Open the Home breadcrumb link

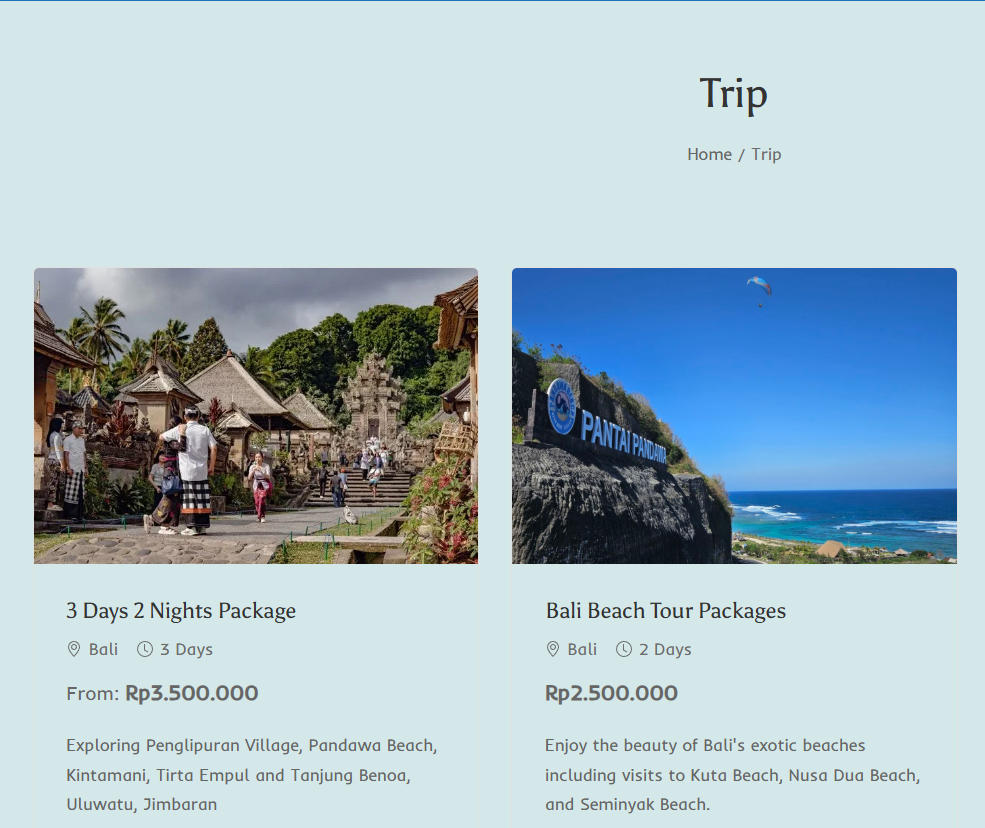pyautogui.click(x=709, y=155)
